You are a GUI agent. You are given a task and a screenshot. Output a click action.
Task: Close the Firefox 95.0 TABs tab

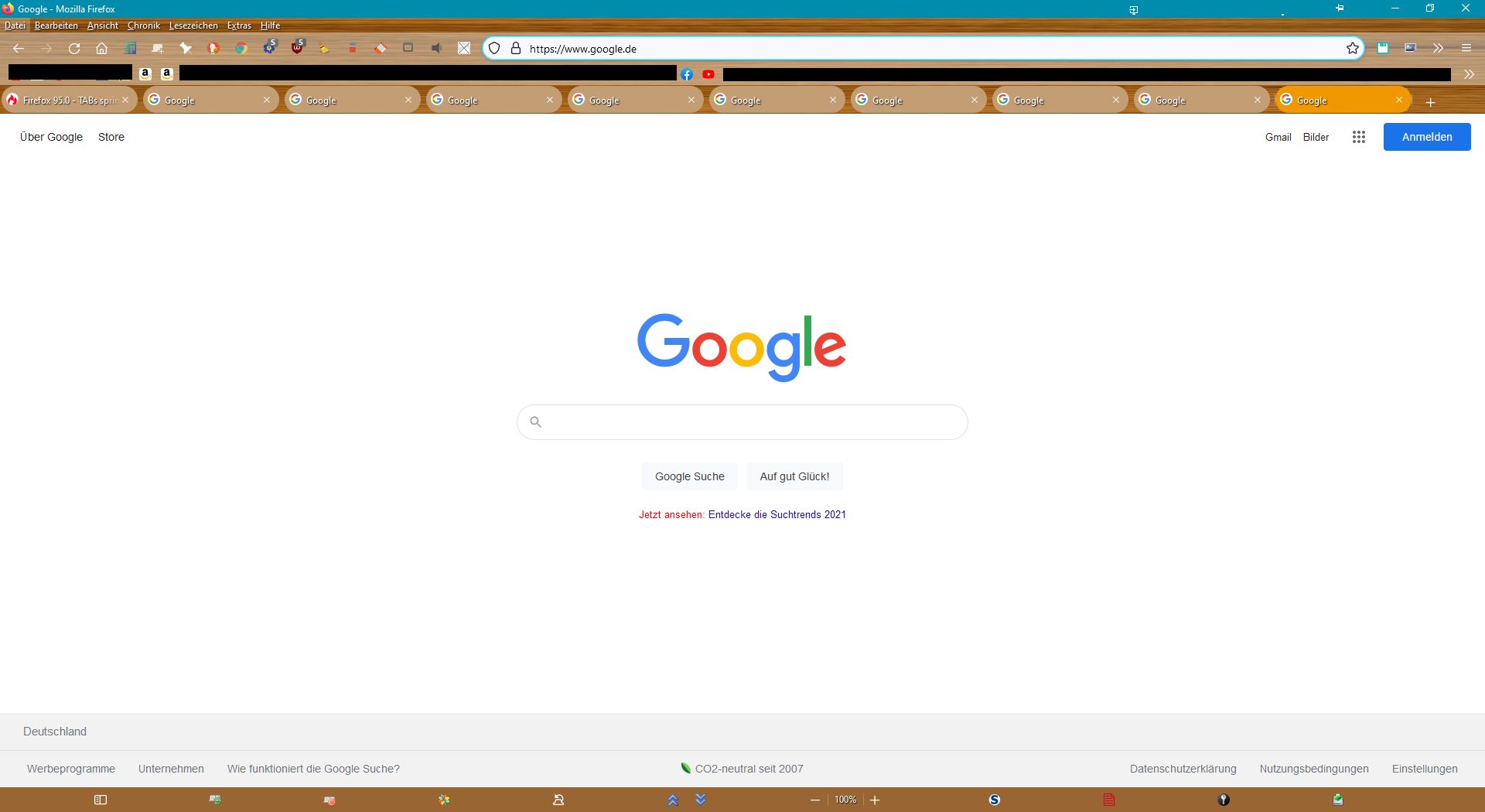tap(125, 100)
